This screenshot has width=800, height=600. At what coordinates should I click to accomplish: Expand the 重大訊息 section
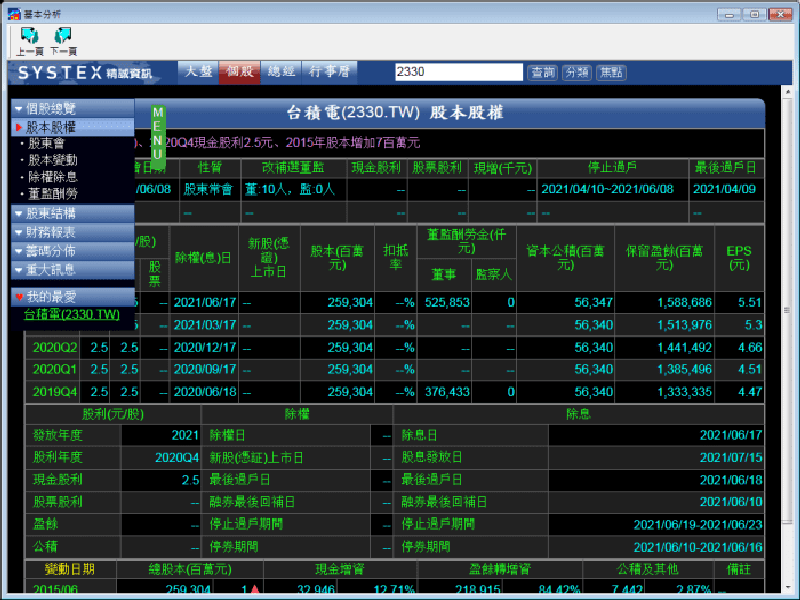tap(18, 270)
